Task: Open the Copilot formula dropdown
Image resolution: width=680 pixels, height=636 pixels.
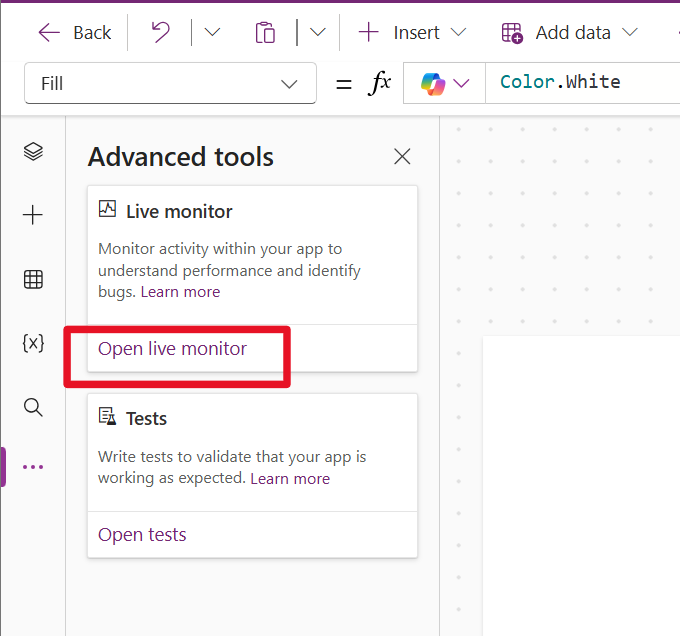Action: [444, 83]
